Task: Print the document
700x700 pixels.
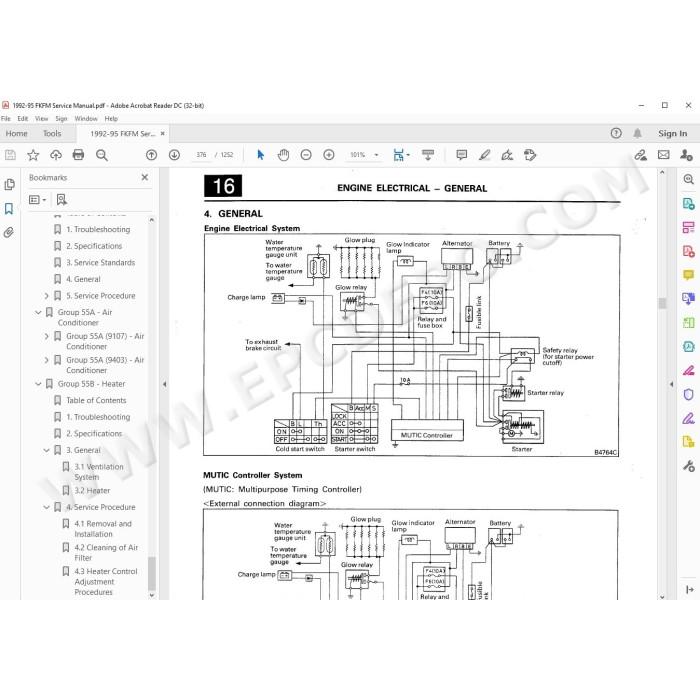Action: [x=78, y=155]
